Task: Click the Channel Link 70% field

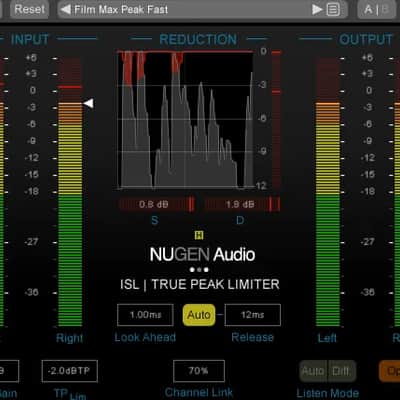Action: [199, 371]
